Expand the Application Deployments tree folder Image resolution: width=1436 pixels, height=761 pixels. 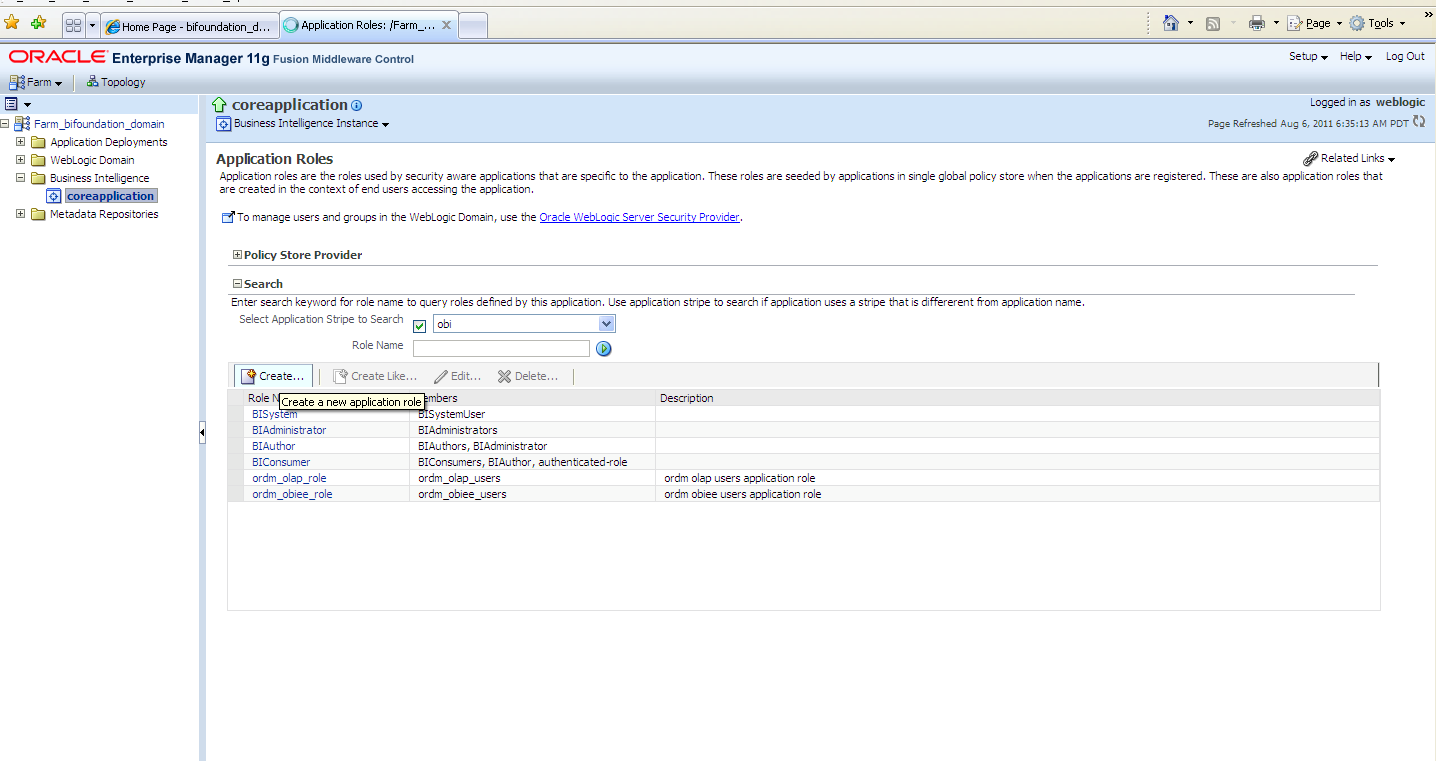20,142
